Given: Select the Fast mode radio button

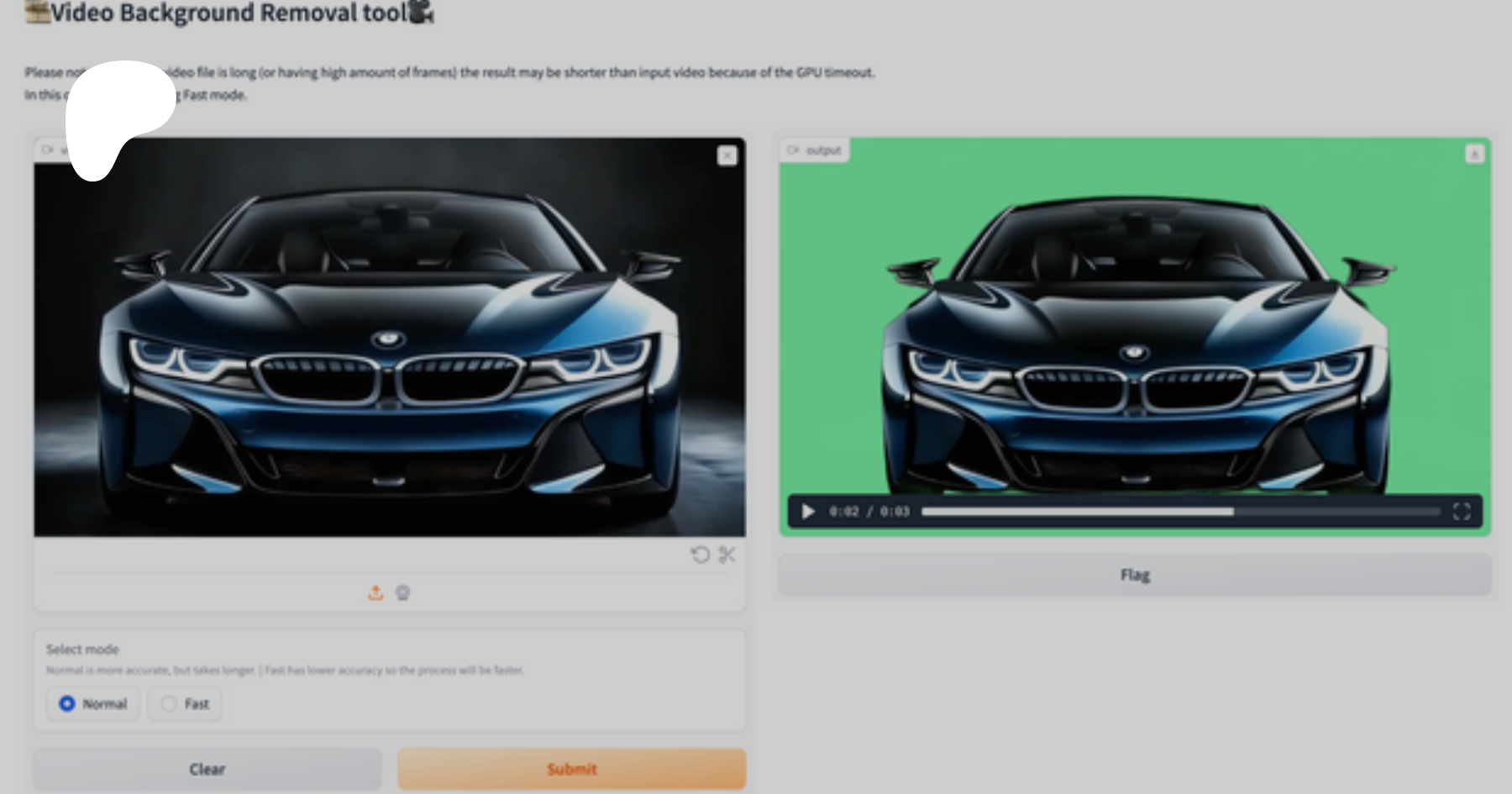Looking at the screenshot, I should [x=170, y=703].
